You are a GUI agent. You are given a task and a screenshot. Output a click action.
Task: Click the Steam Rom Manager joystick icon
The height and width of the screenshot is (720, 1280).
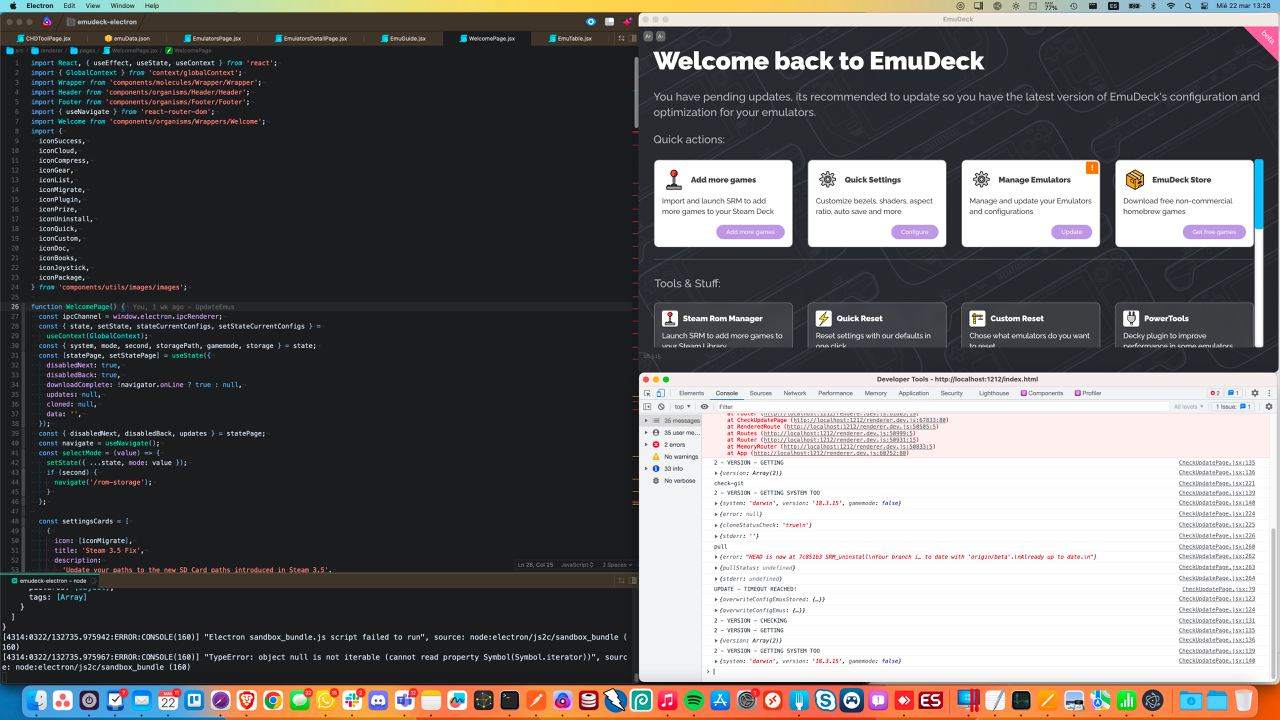pos(671,318)
